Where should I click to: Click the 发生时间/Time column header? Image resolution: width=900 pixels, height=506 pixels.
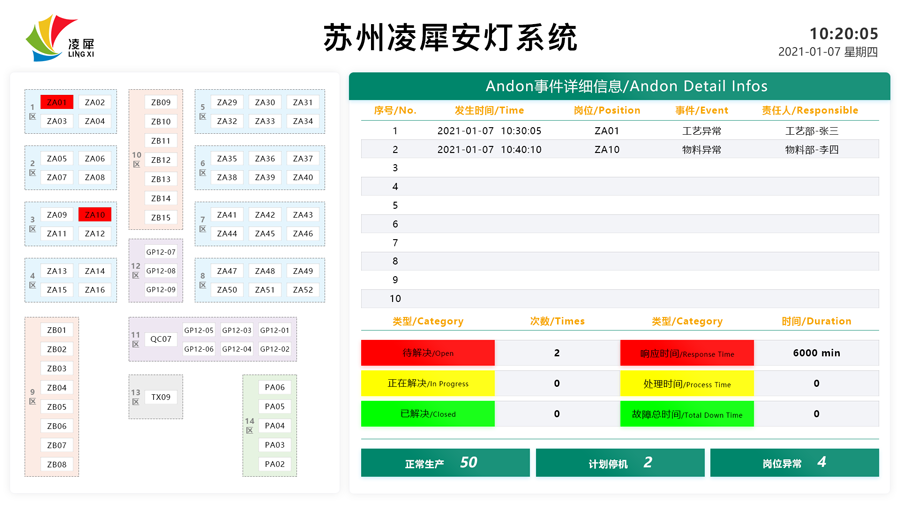[x=489, y=111]
